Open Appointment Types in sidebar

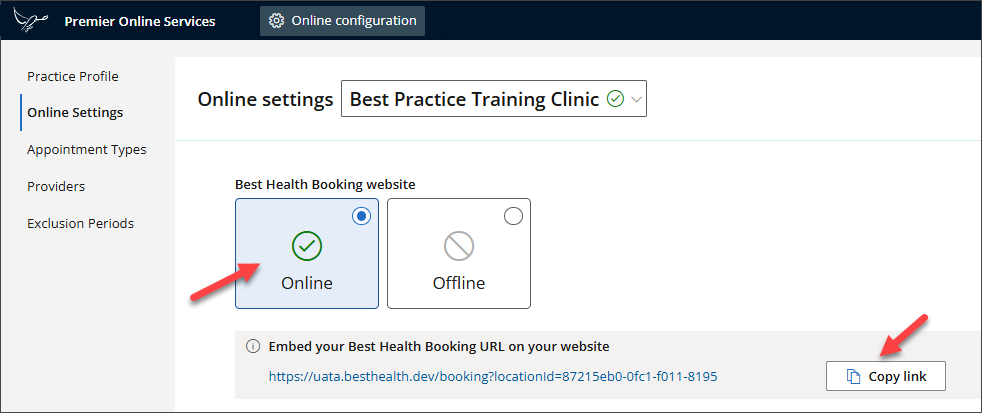pos(87,149)
